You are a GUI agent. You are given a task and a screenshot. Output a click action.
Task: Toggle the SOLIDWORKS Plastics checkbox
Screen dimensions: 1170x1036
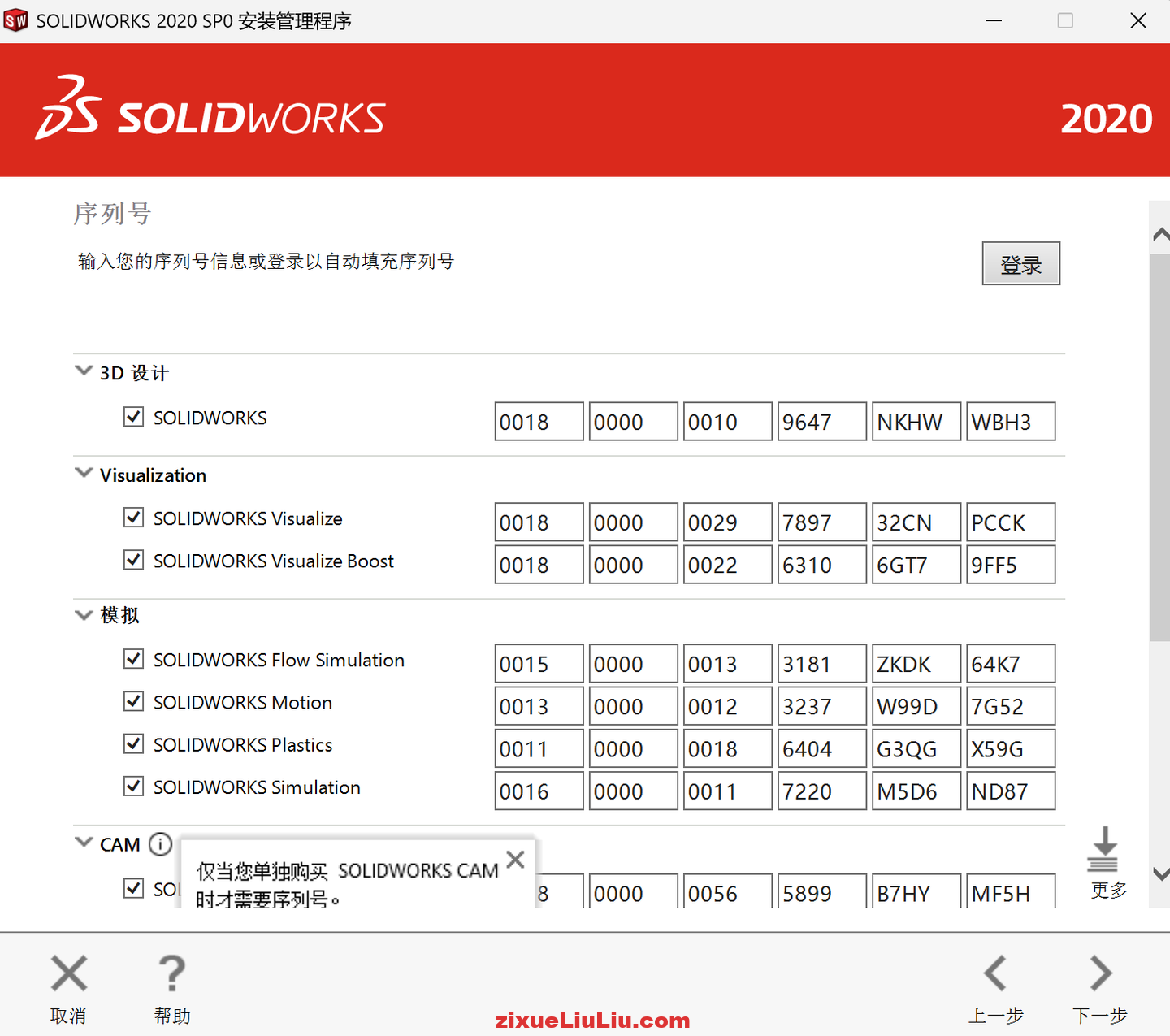coord(133,743)
